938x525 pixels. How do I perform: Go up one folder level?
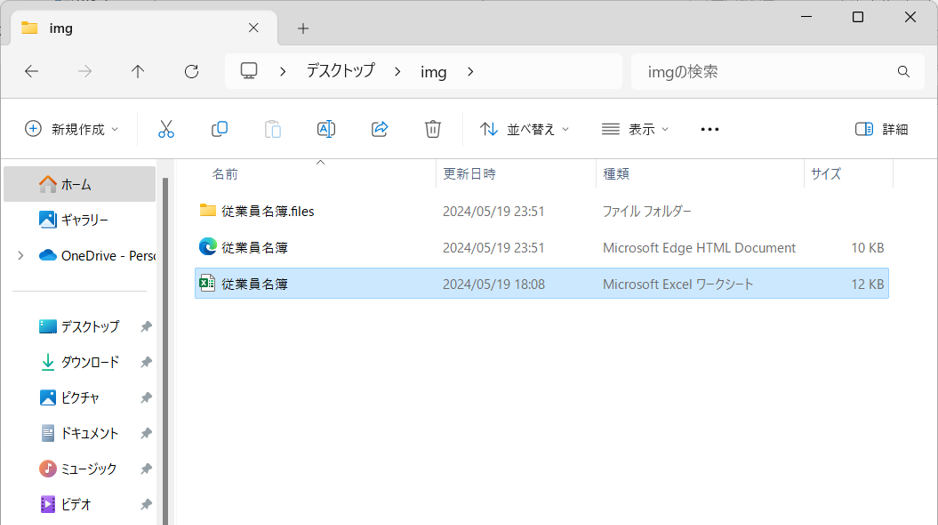(x=138, y=71)
